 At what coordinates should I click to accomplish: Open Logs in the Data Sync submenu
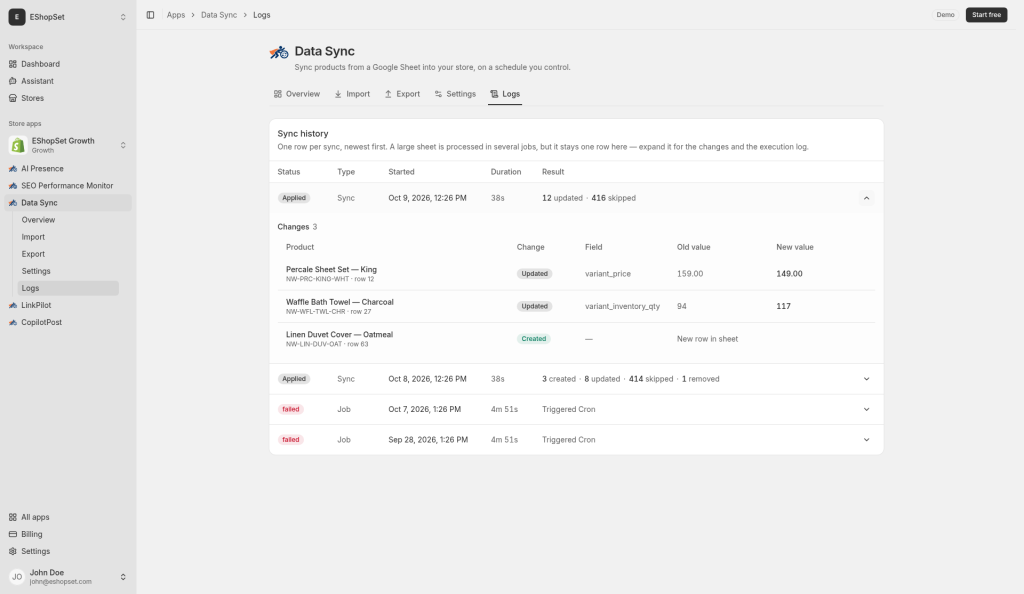[x=68, y=288]
